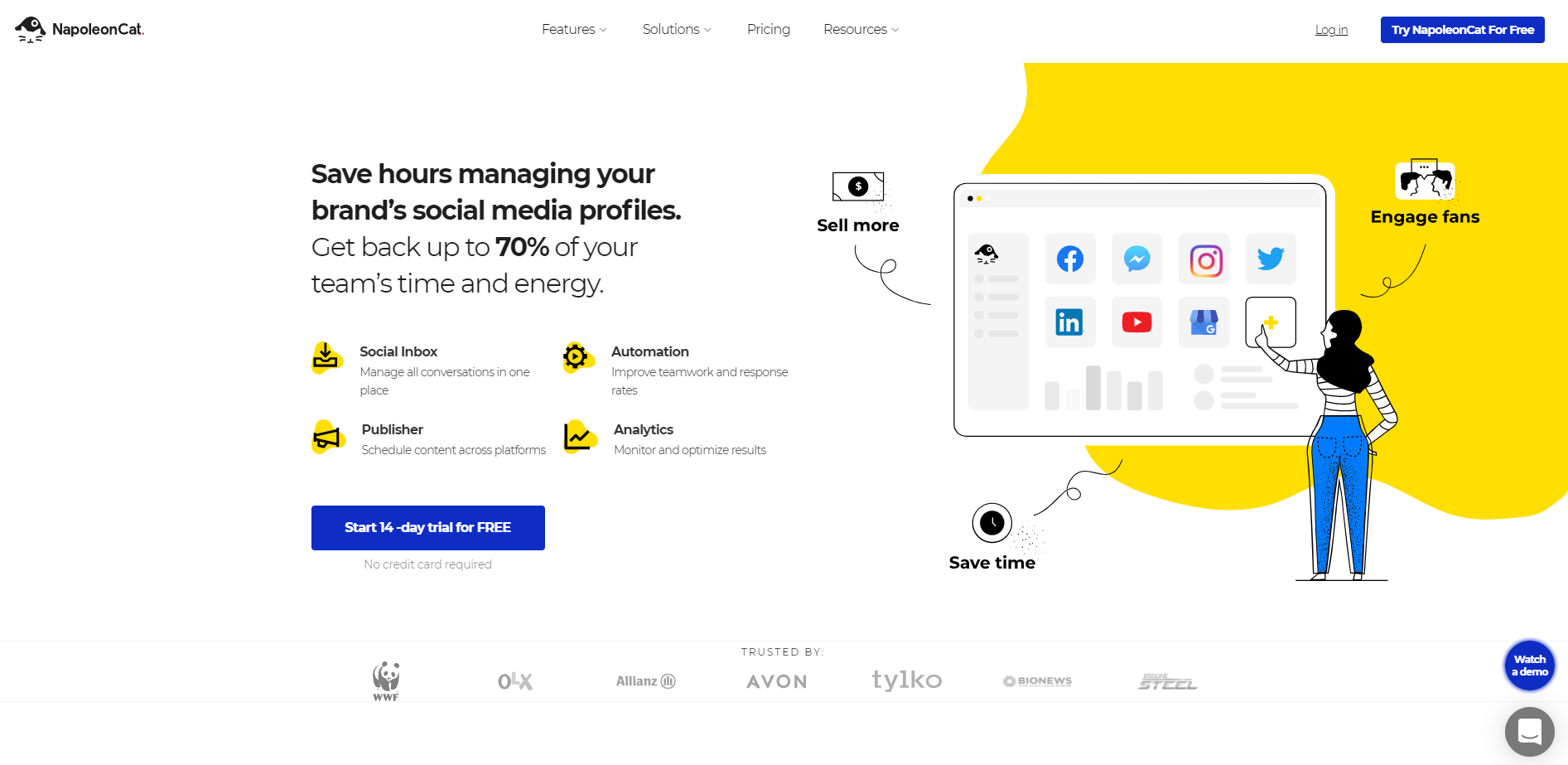Expand the Solutions dropdown menu
This screenshot has height=765, width=1568.
(x=677, y=30)
